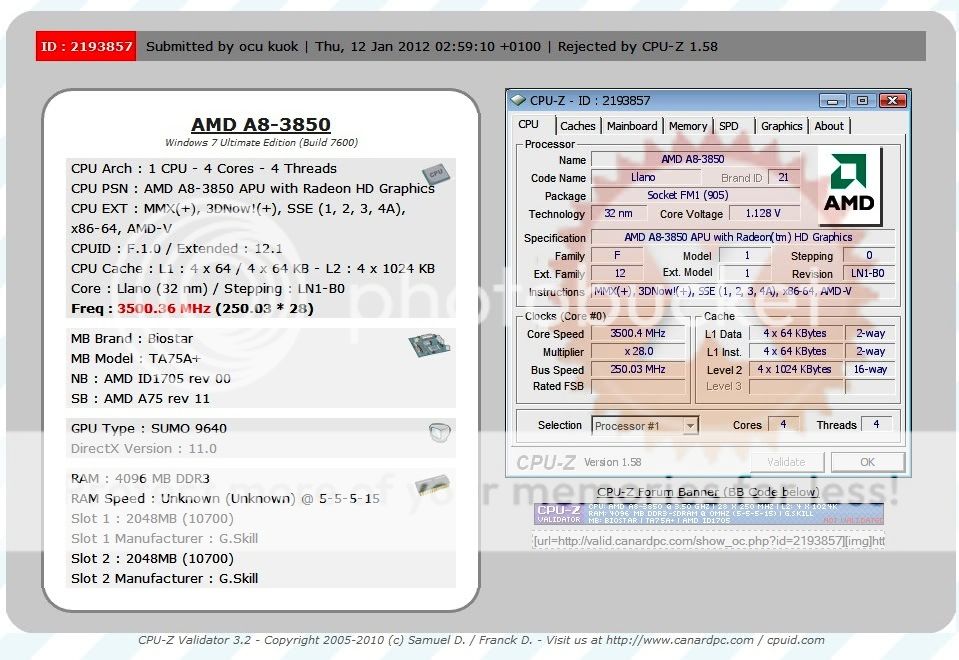Click the CPU-Z Forum Banner link
The height and width of the screenshot is (660, 959).
(708, 492)
